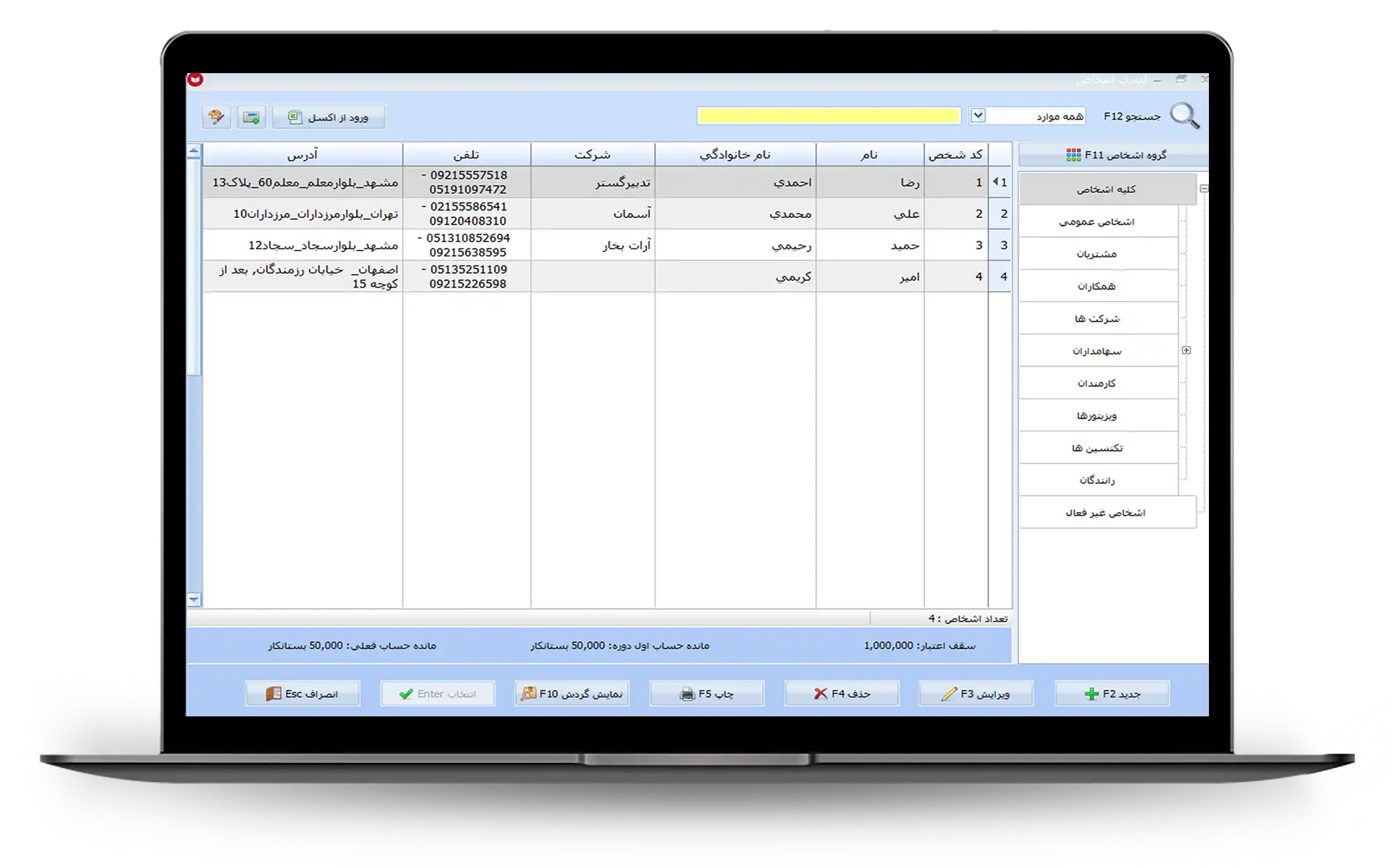1392x868 pixels.
Task: Select مشتریان group in sidebar
Action: [1097, 254]
